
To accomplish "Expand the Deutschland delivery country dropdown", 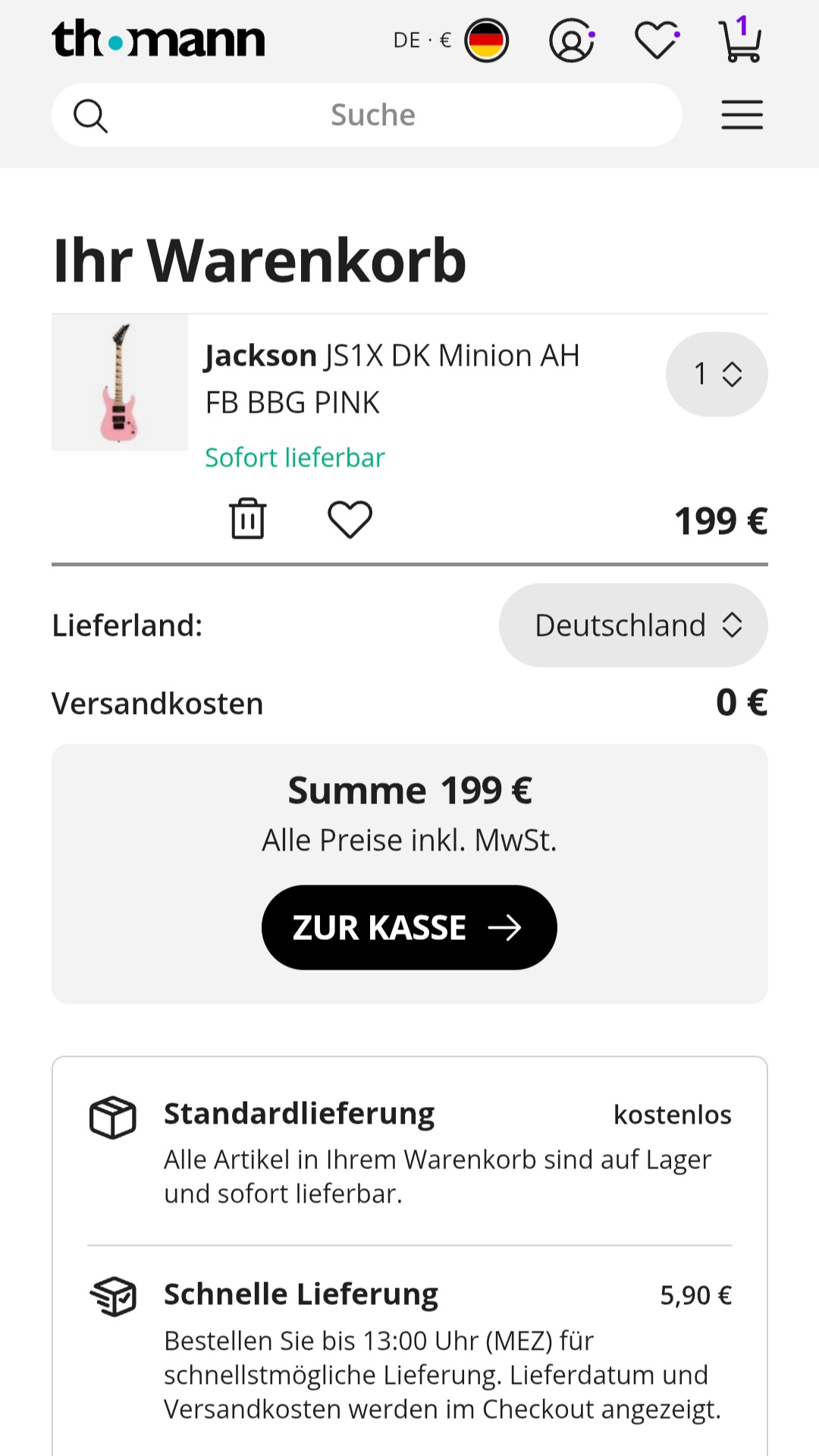I will (x=633, y=625).
